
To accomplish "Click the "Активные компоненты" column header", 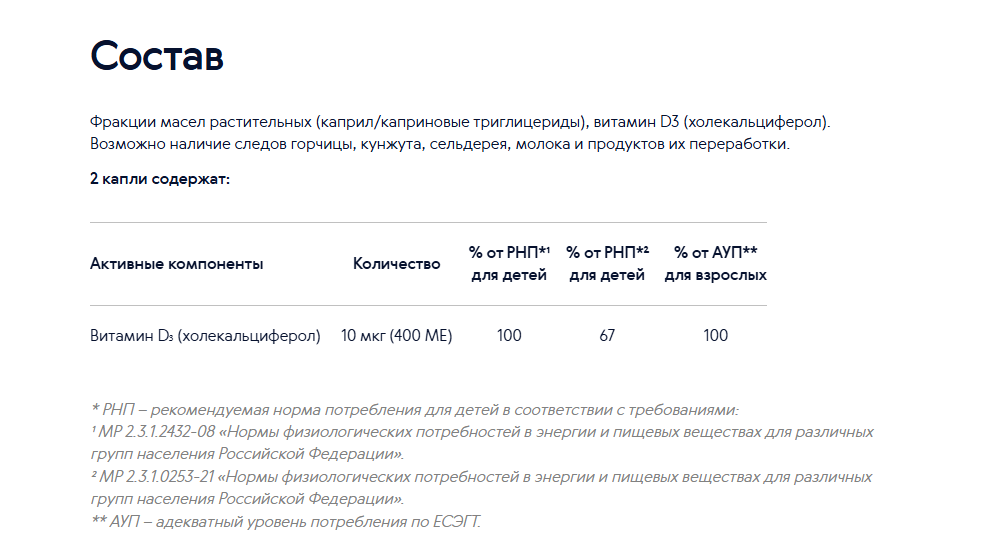I will (x=176, y=264).
